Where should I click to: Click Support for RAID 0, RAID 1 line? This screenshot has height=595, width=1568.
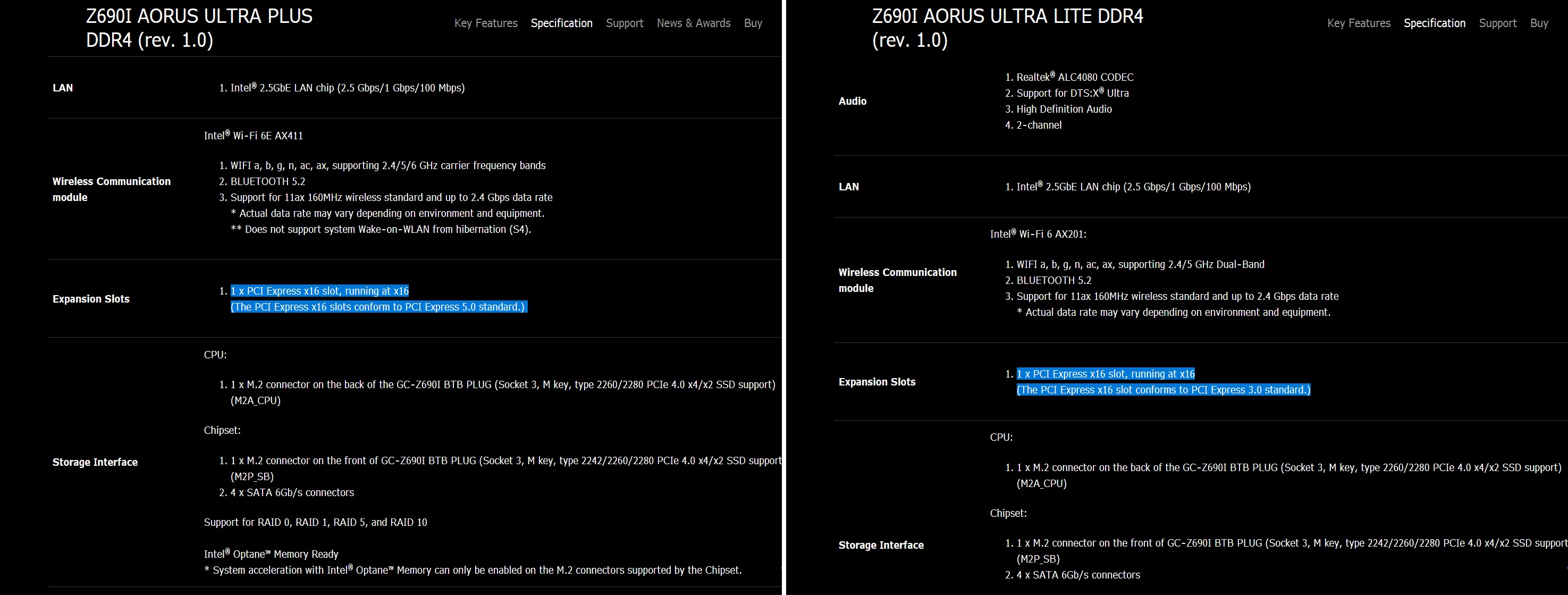click(x=315, y=523)
